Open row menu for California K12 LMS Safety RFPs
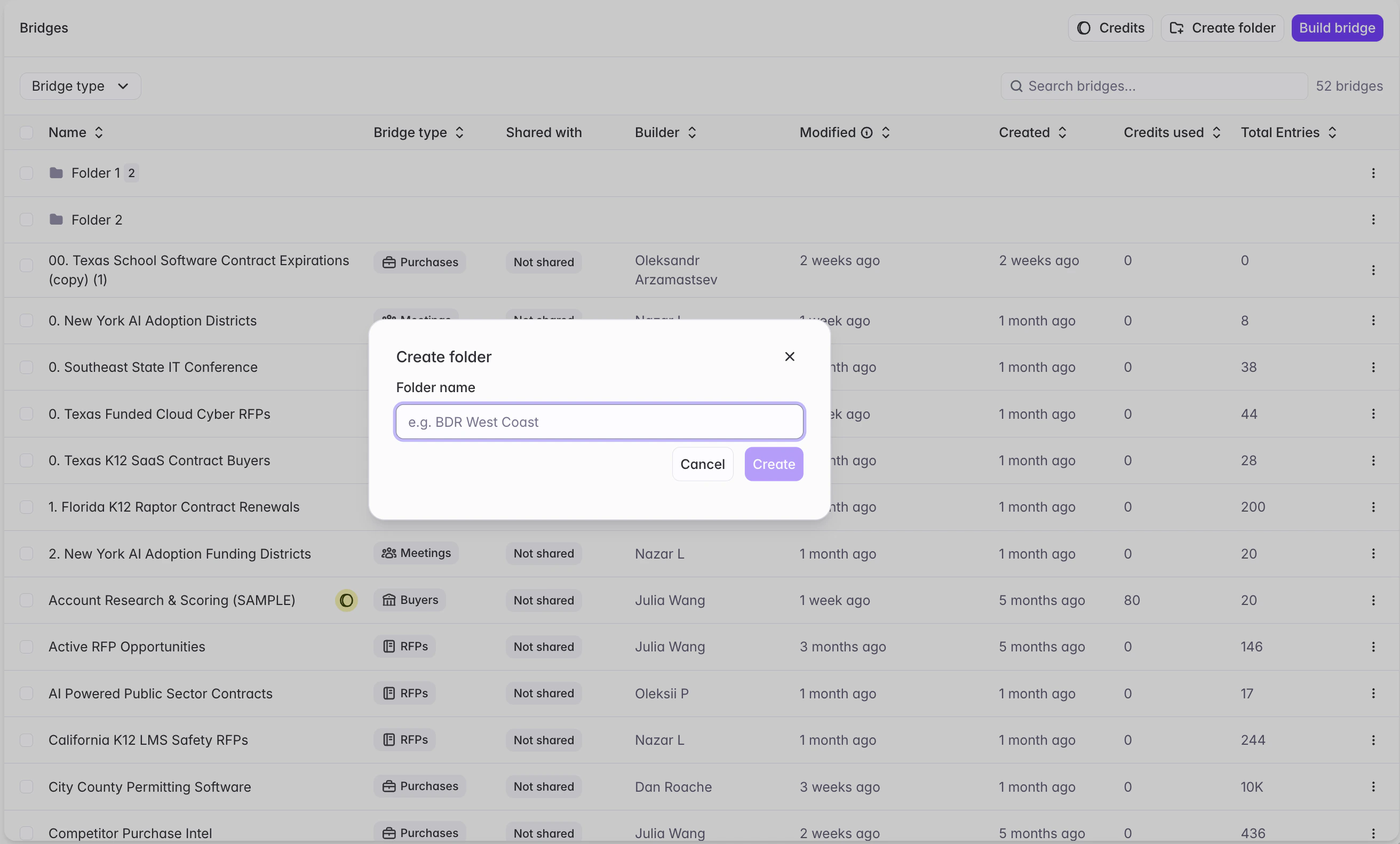 coord(1373,739)
